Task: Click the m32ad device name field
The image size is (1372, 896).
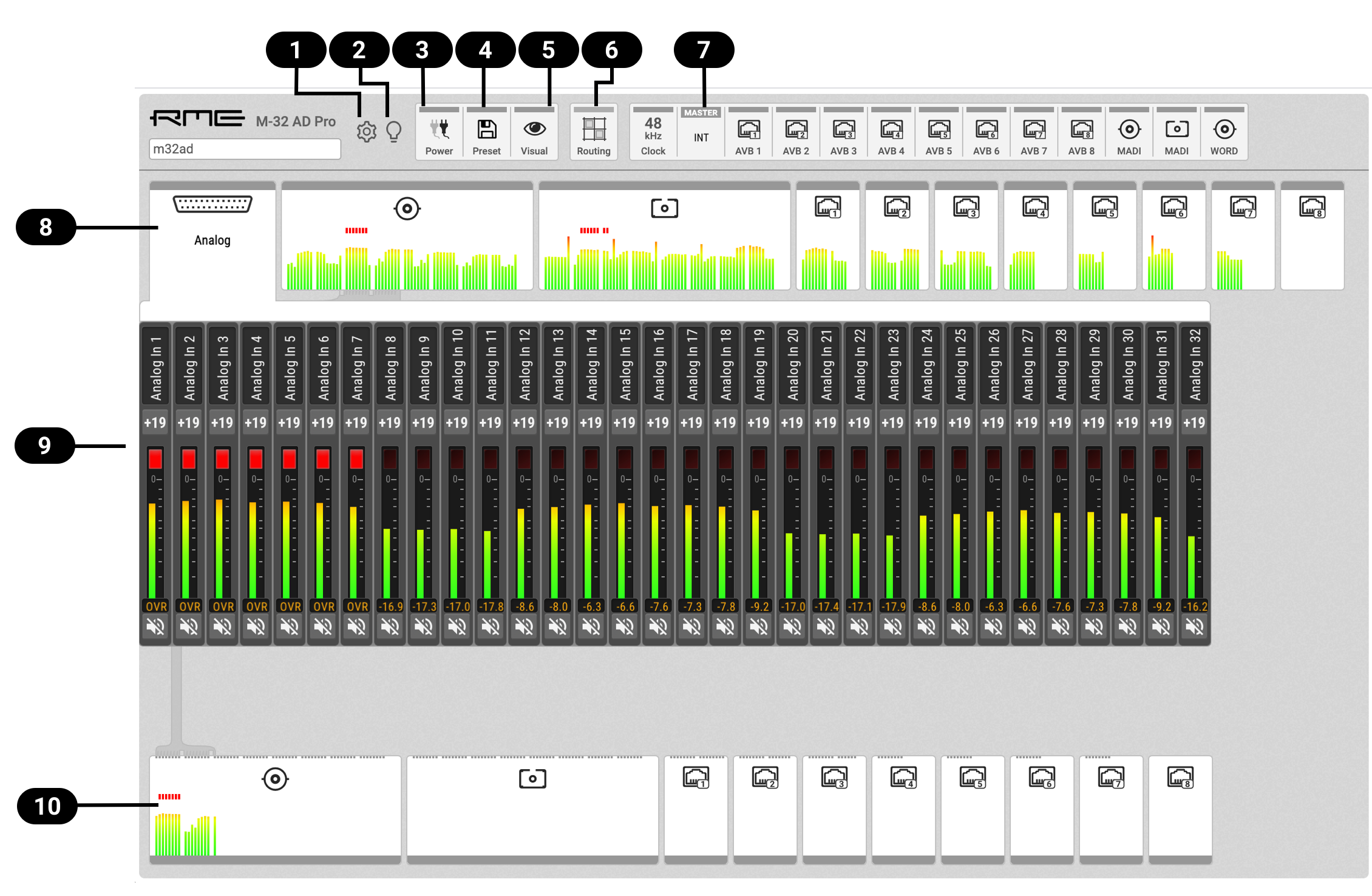Action: pos(245,149)
